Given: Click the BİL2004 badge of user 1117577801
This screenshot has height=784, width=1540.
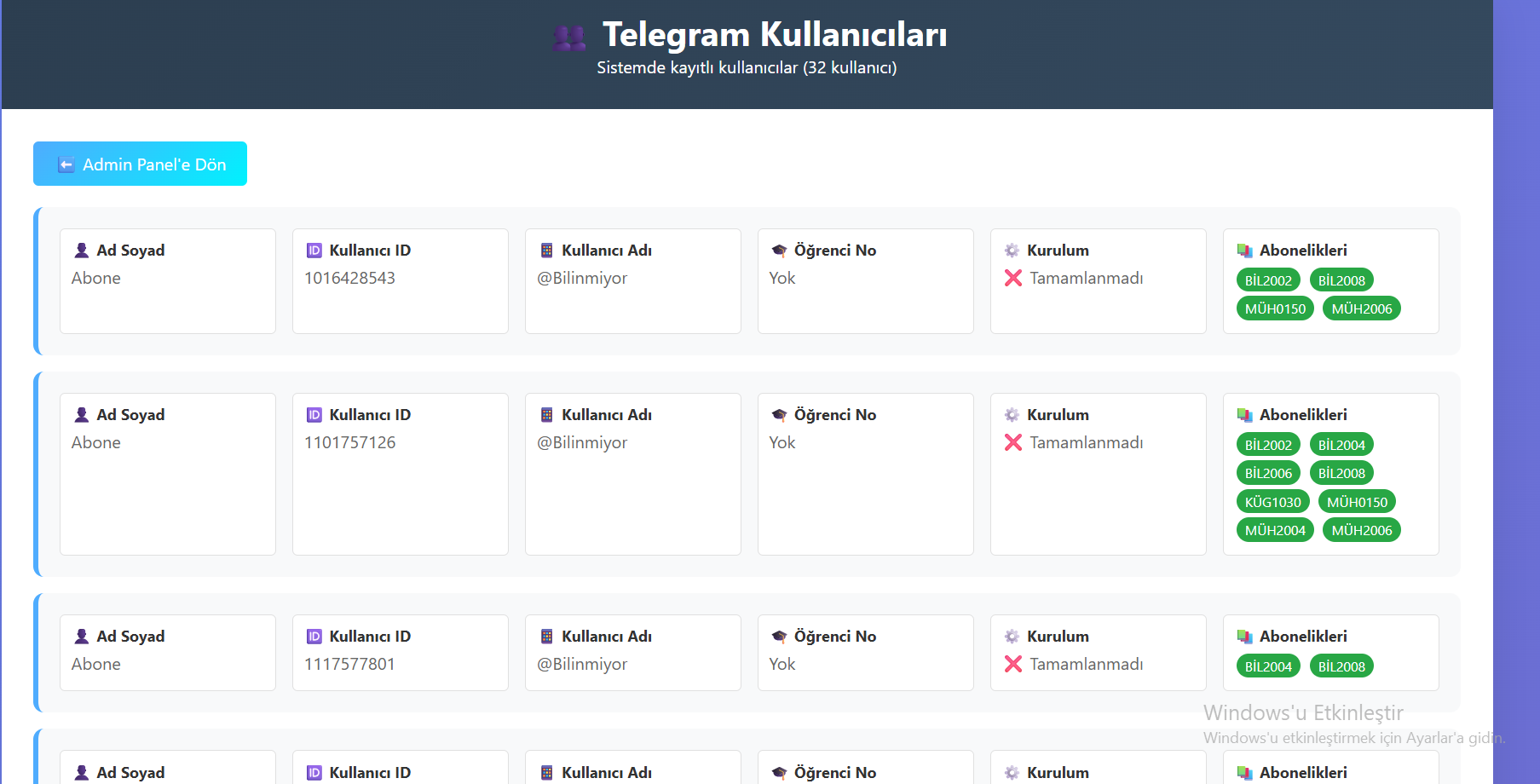Looking at the screenshot, I should tap(1267, 666).
